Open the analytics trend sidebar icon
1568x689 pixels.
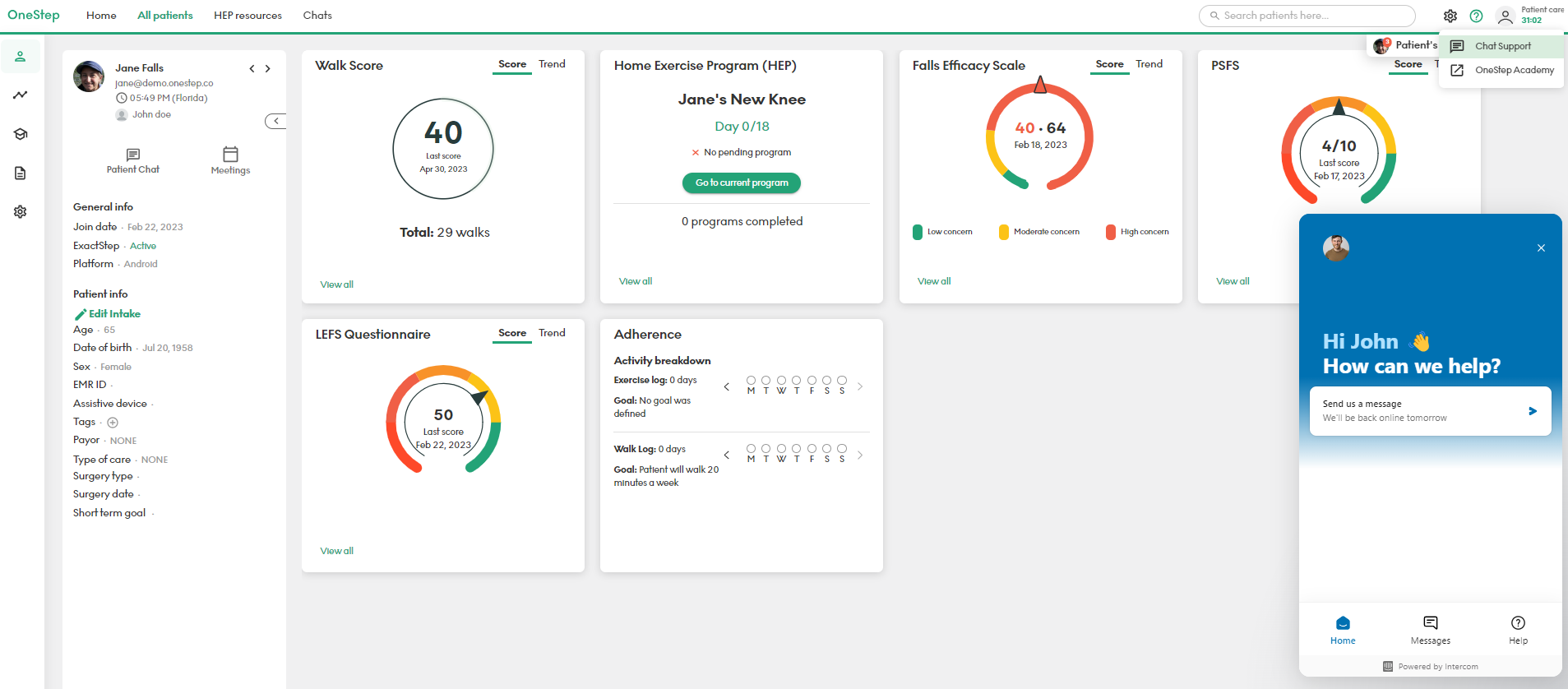(21, 95)
